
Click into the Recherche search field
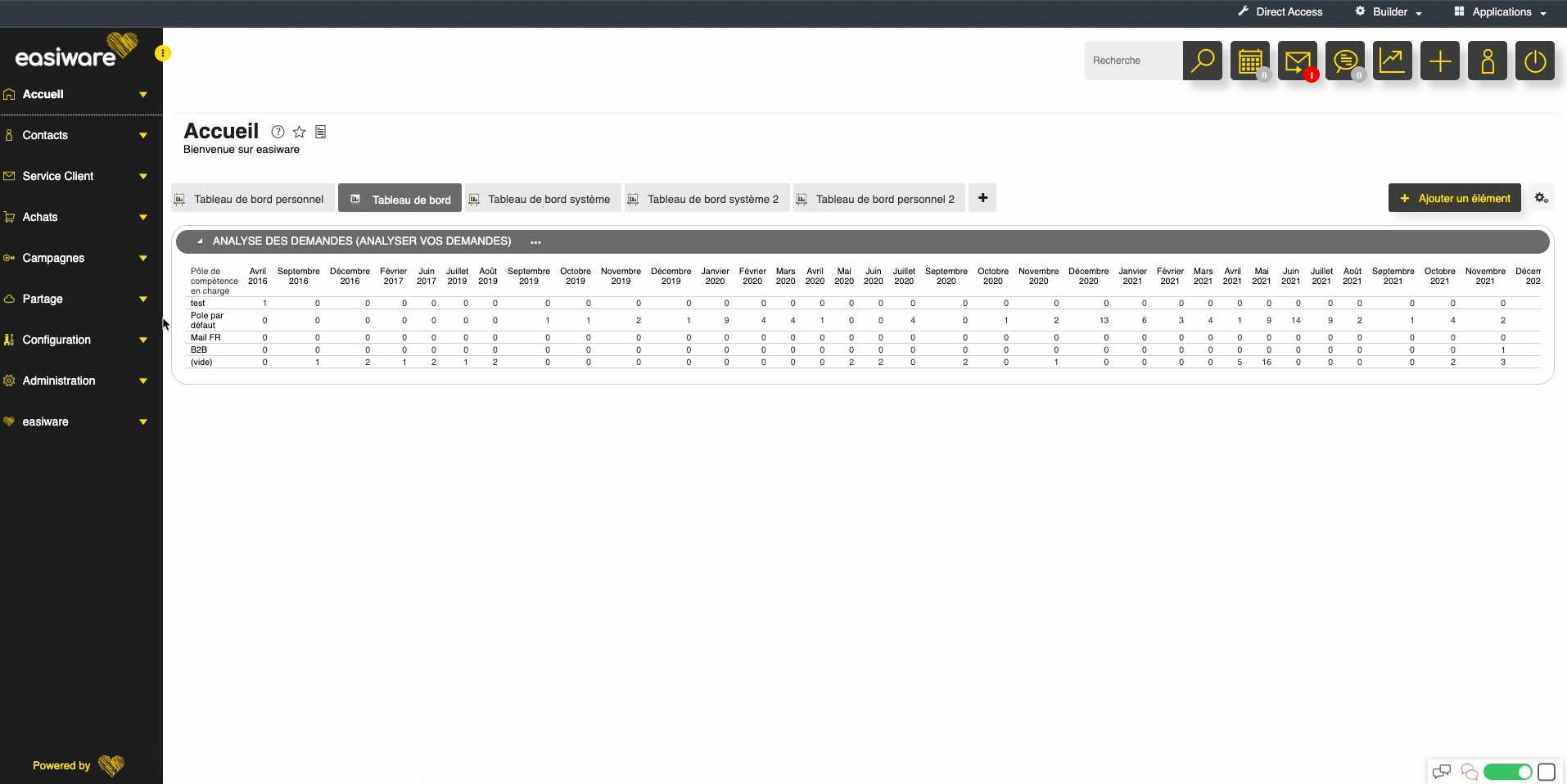[1133, 61]
